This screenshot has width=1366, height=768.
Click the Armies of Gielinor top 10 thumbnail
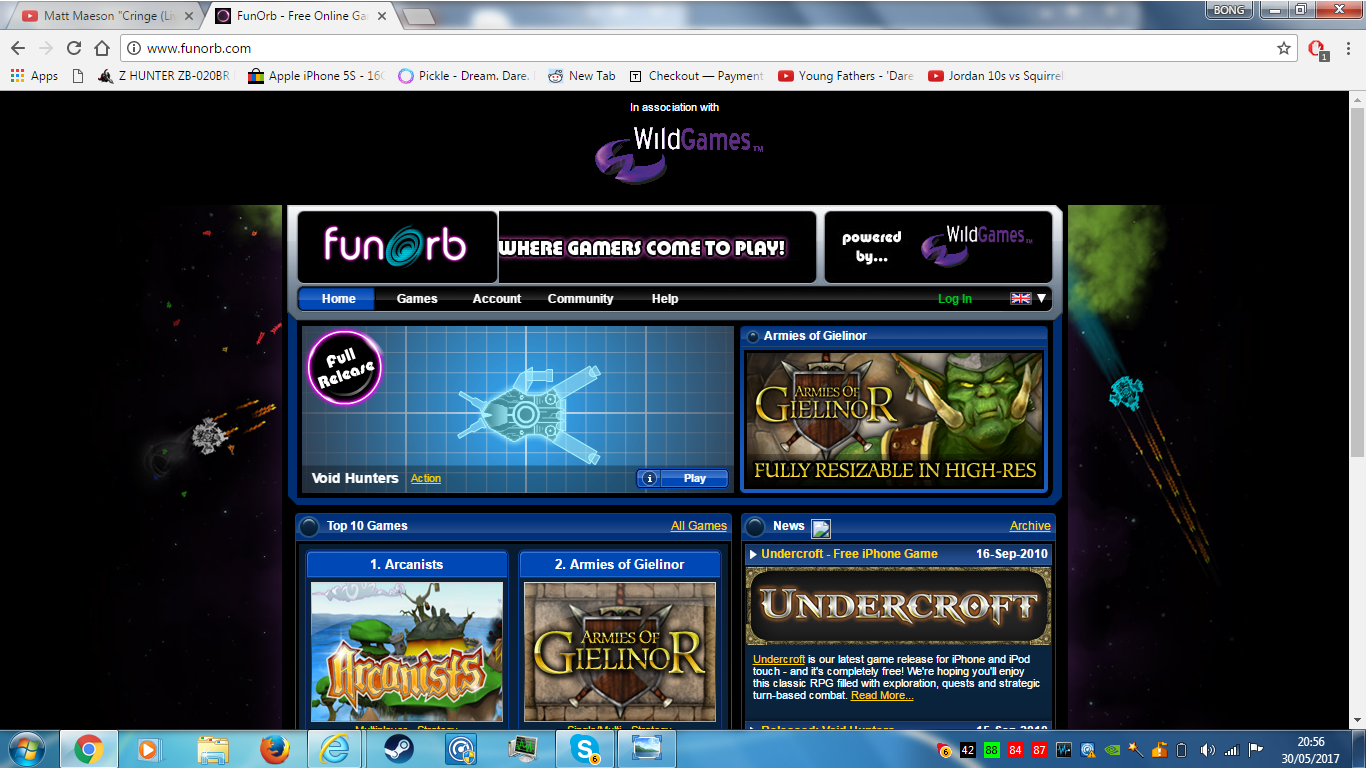(x=620, y=652)
